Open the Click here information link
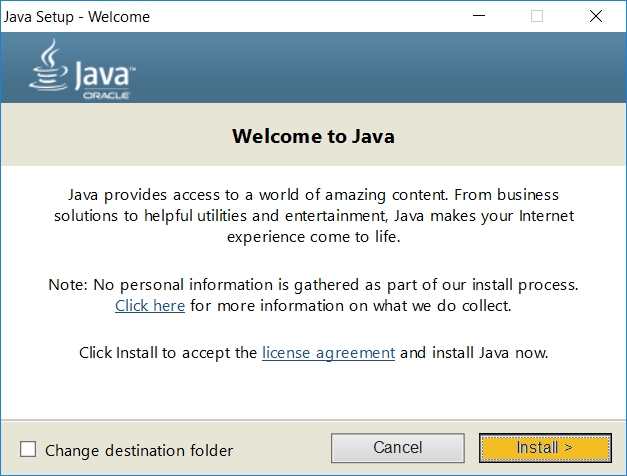The height and width of the screenshot is (476, 627). tap(150, 306)
